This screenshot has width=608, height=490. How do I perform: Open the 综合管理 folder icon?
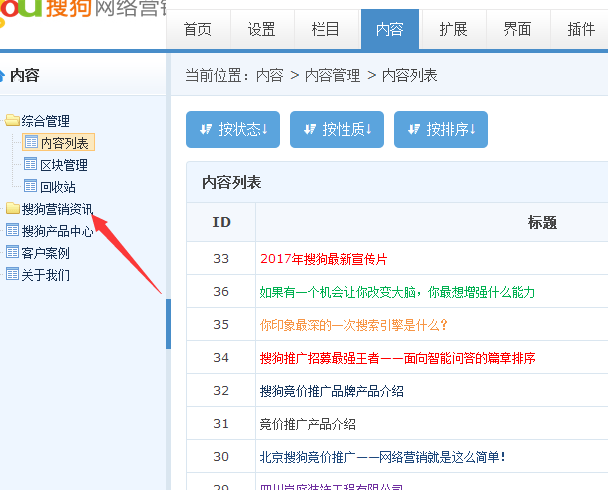tap(12, 121)
